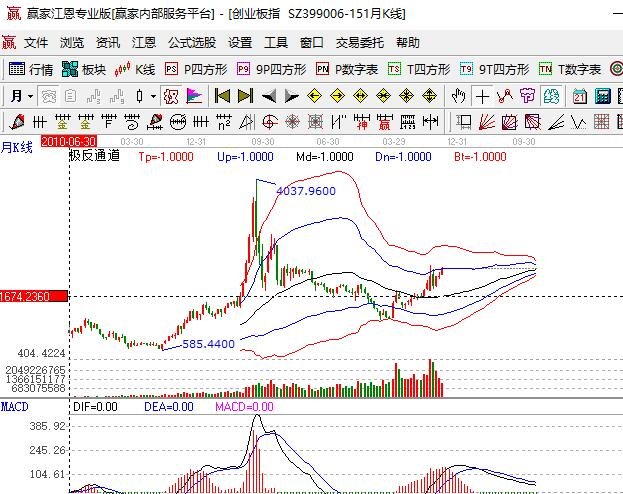Click the 板块 toolbar button

pyautogui.click(x=84, y=70)
